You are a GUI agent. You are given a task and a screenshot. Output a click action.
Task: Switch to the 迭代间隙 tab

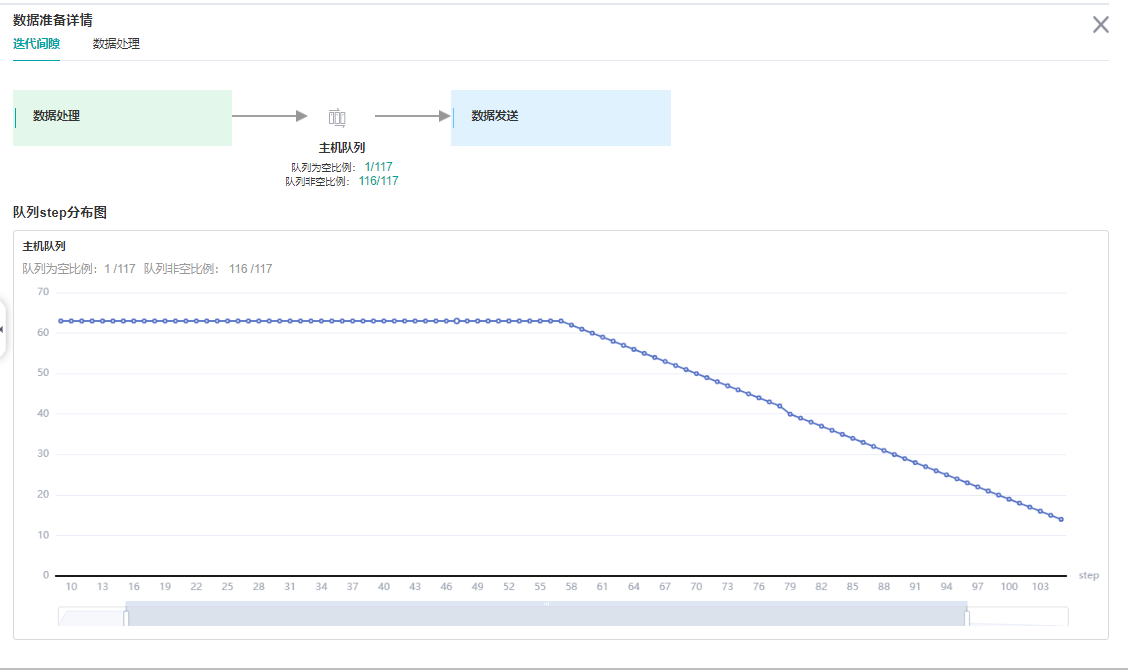tap(36, 44)
